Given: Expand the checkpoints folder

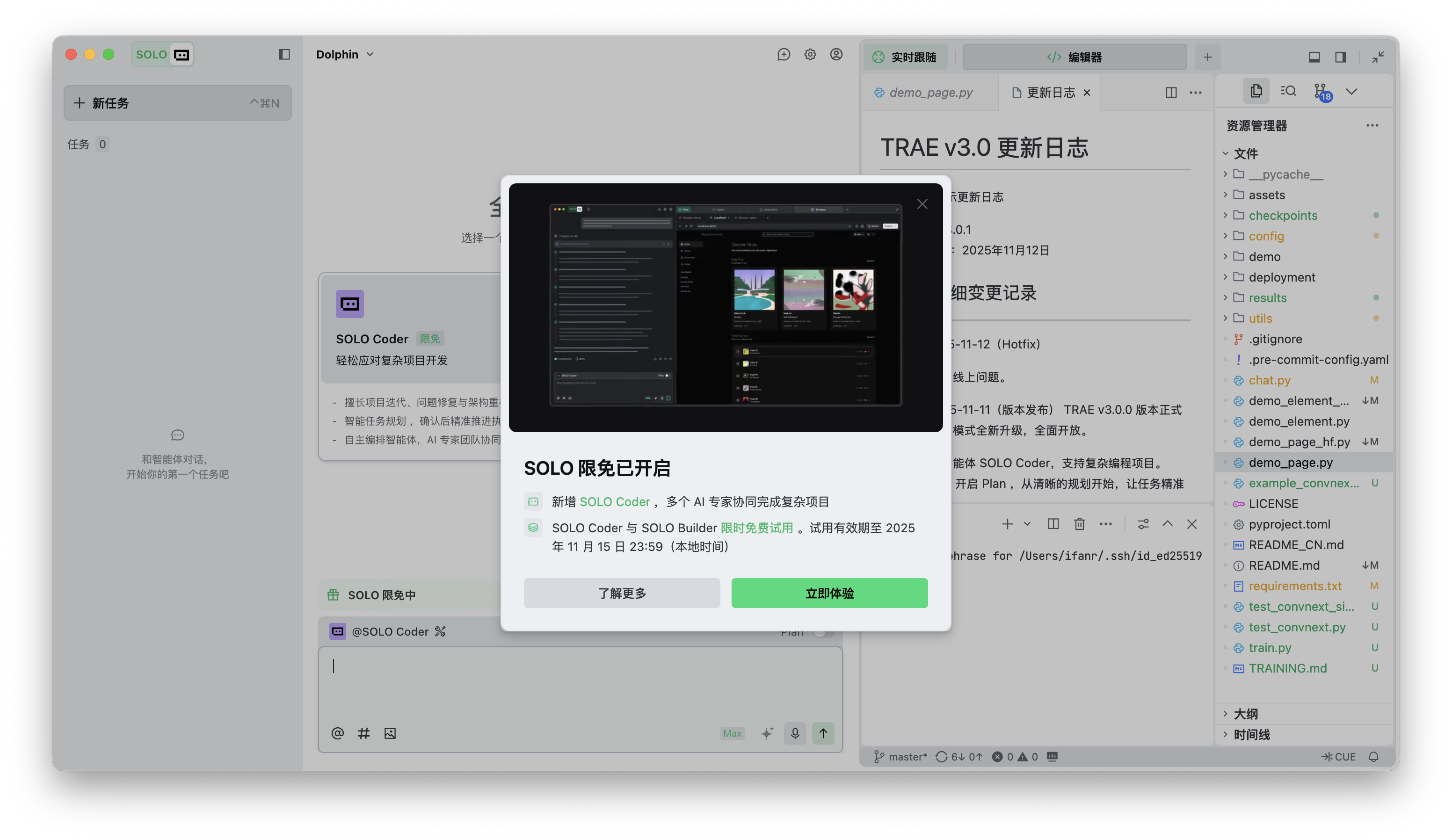Looking at the screenshot, I should click(x=1283, y=216).
